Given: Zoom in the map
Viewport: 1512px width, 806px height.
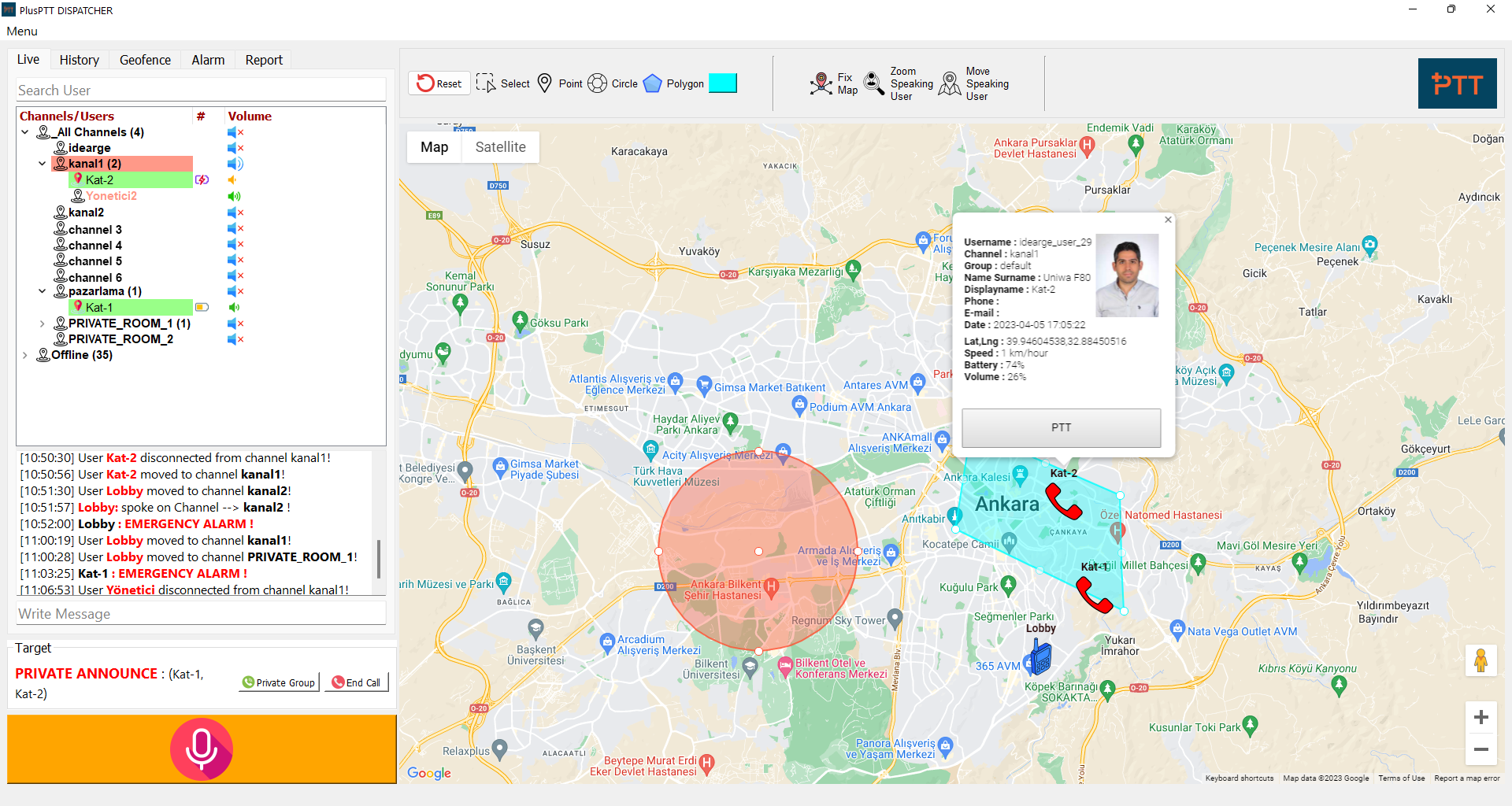Looking at the screenshot, I should click(1480, 717).
